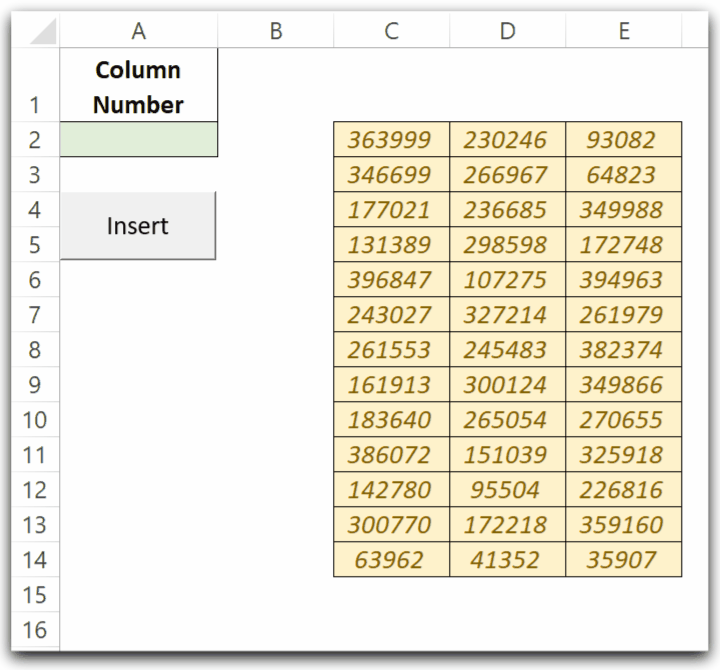The image size is (720, 670).
Task: Click cell containing 245483
Action: point(507,349)
